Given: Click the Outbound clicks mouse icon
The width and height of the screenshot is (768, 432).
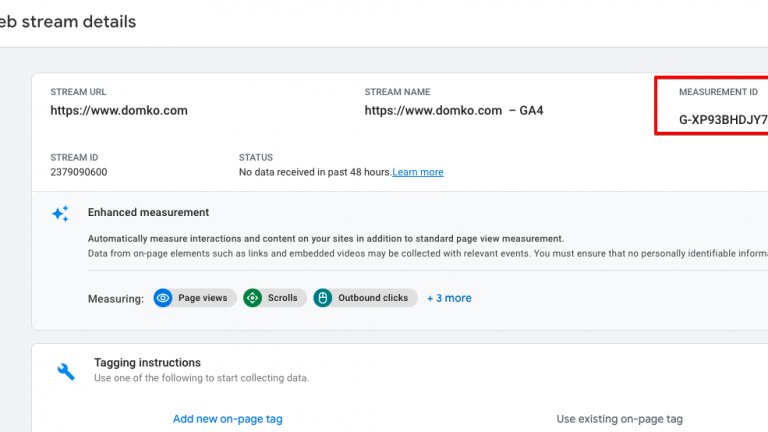Looking at the screenshot, I should click(x=322, y=298).
